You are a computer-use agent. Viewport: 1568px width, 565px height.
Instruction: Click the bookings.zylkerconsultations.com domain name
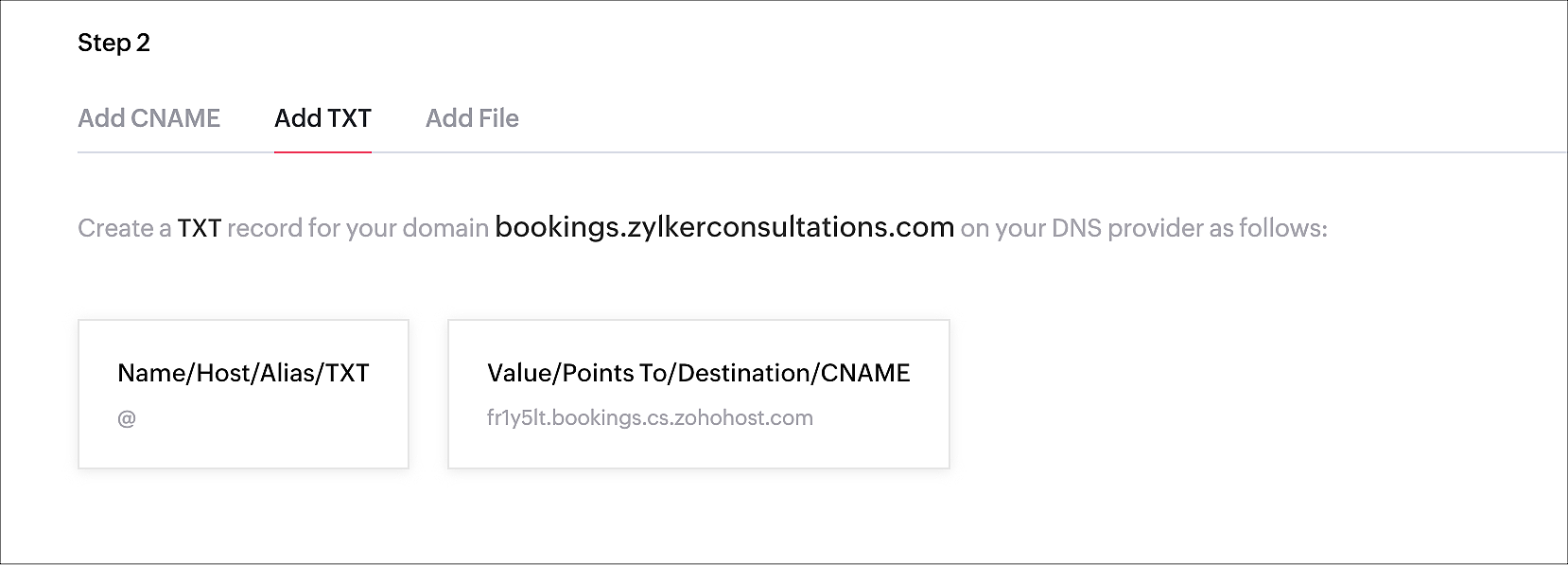click(x=724, y=227)
